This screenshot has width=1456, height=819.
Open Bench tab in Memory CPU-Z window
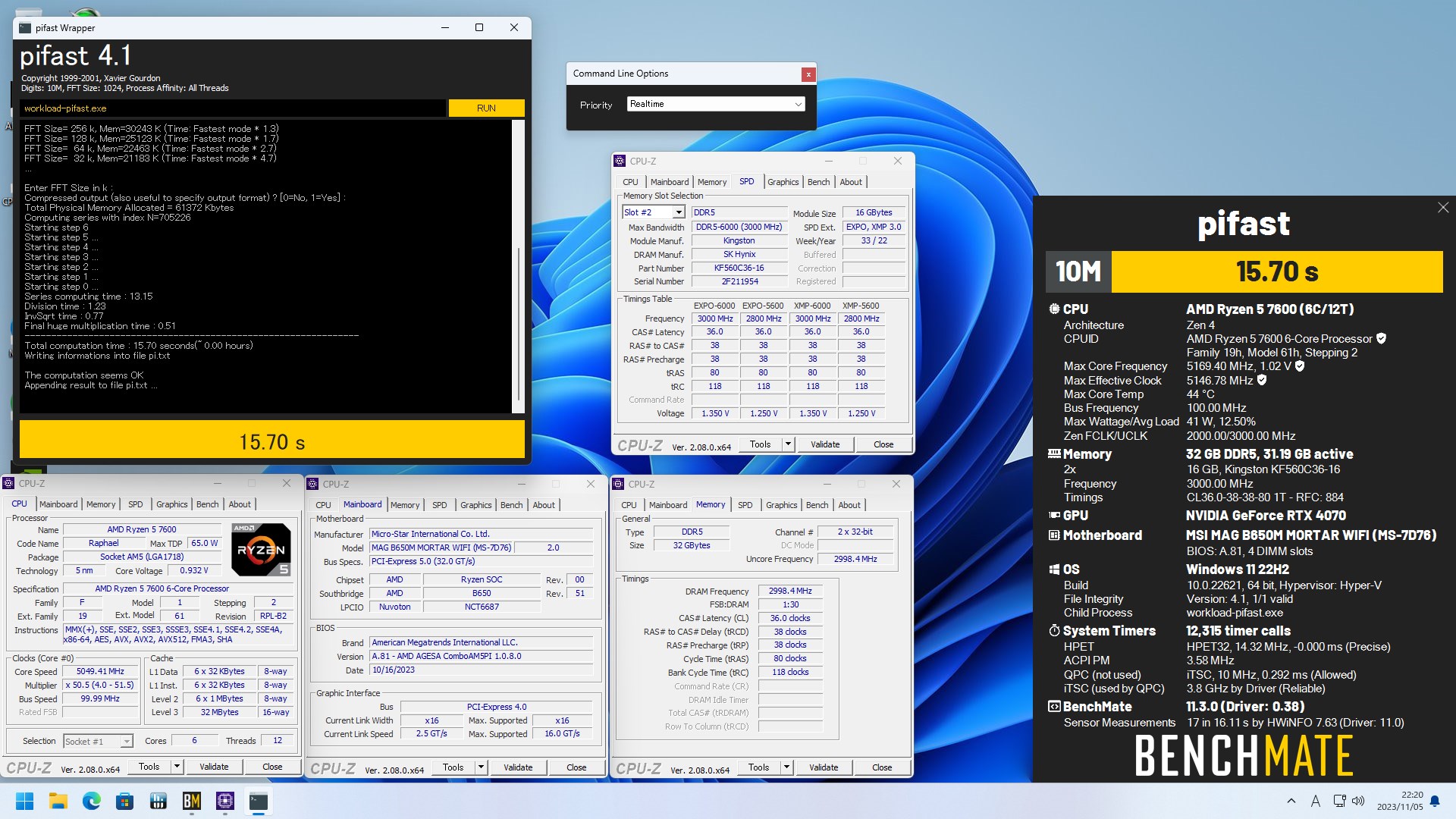[817, 505]
